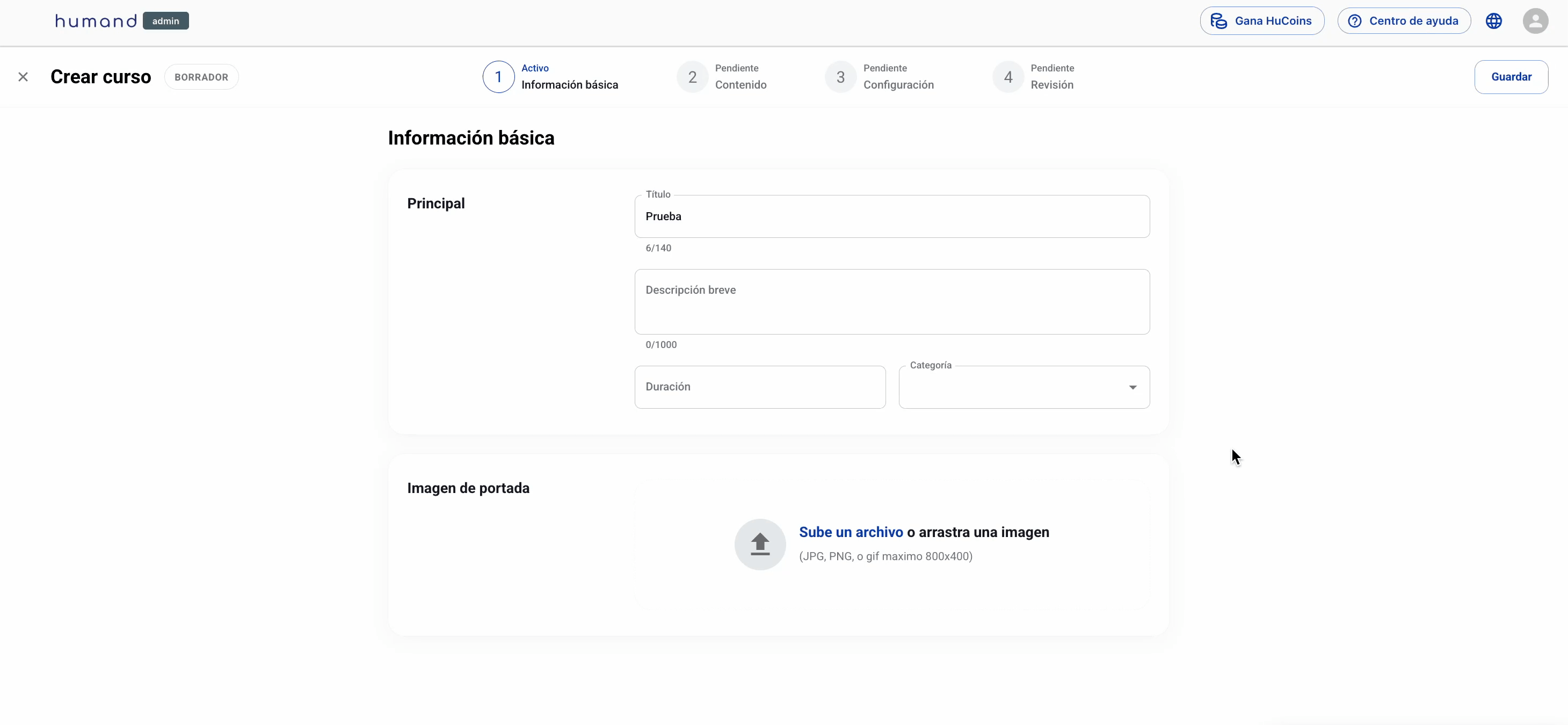The image size is (1568, 725).
Task: Go to the Contenido step
Action: point(740,85)
